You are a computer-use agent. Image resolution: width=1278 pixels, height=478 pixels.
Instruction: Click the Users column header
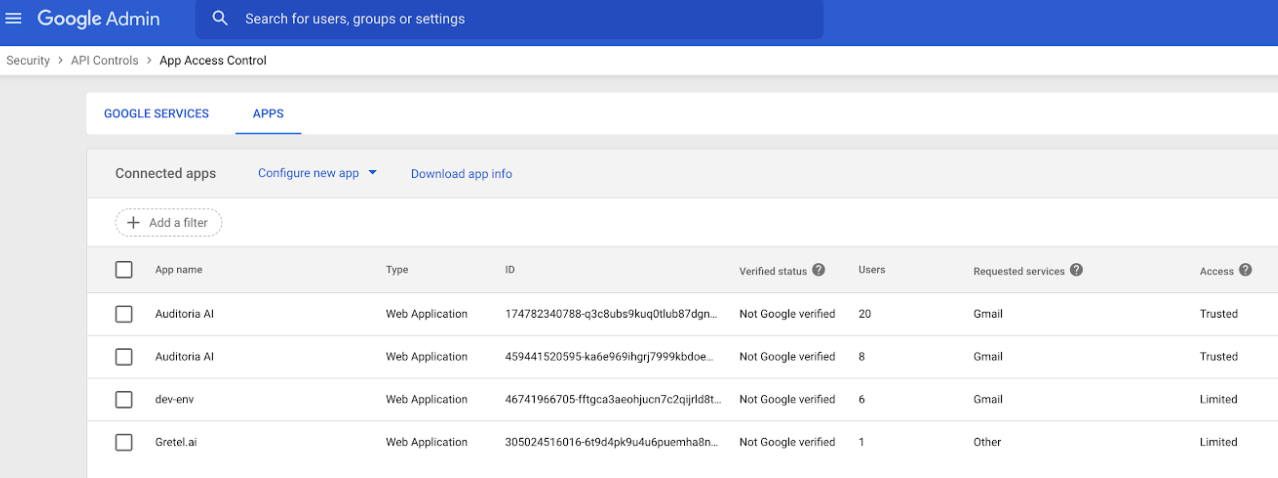tap(871, 270)
